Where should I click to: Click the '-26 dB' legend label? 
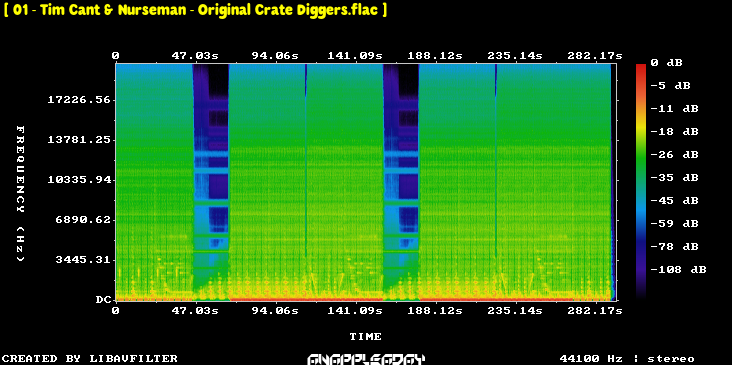tap(674, 154)
